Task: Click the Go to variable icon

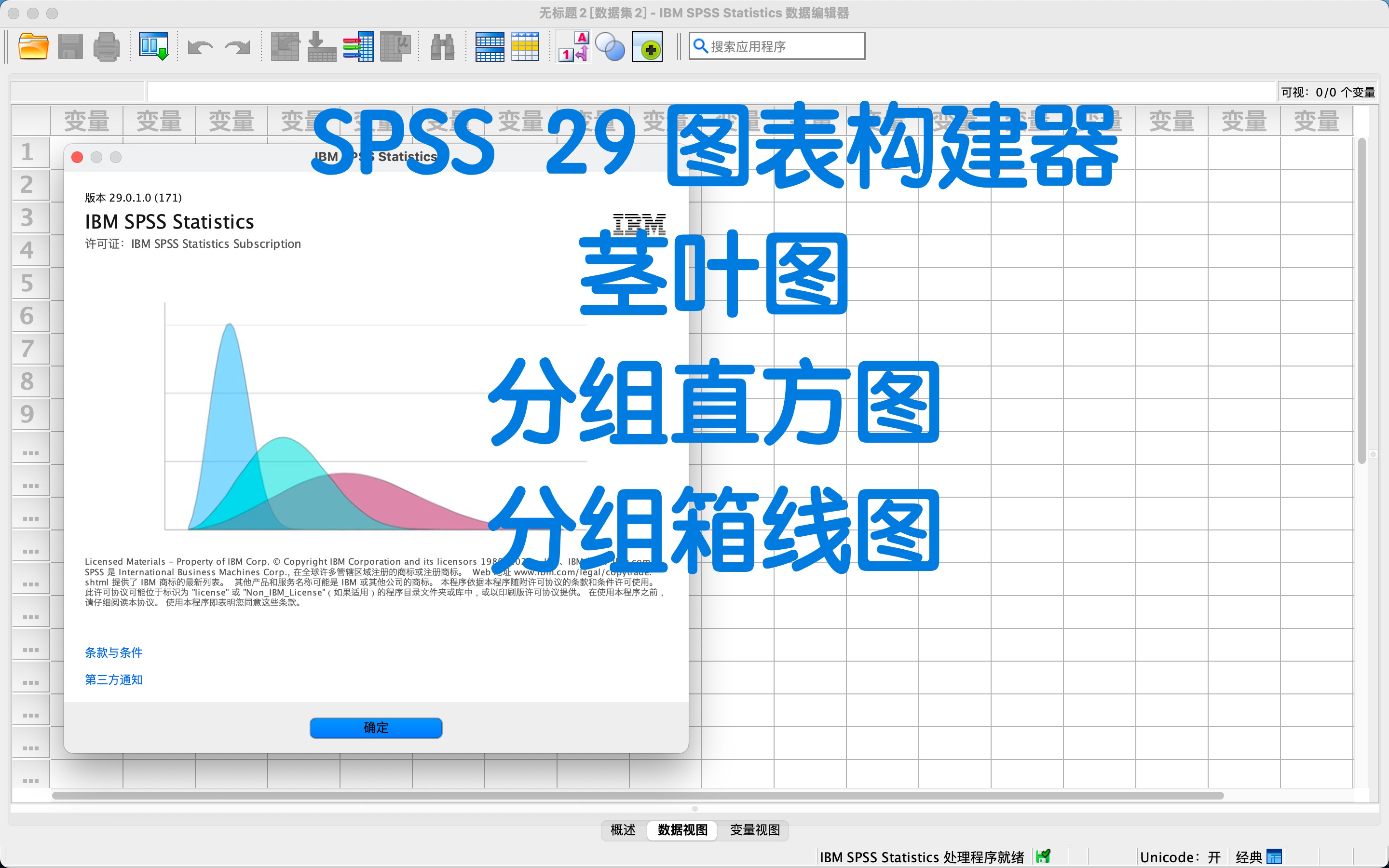Action: (321, 46)
